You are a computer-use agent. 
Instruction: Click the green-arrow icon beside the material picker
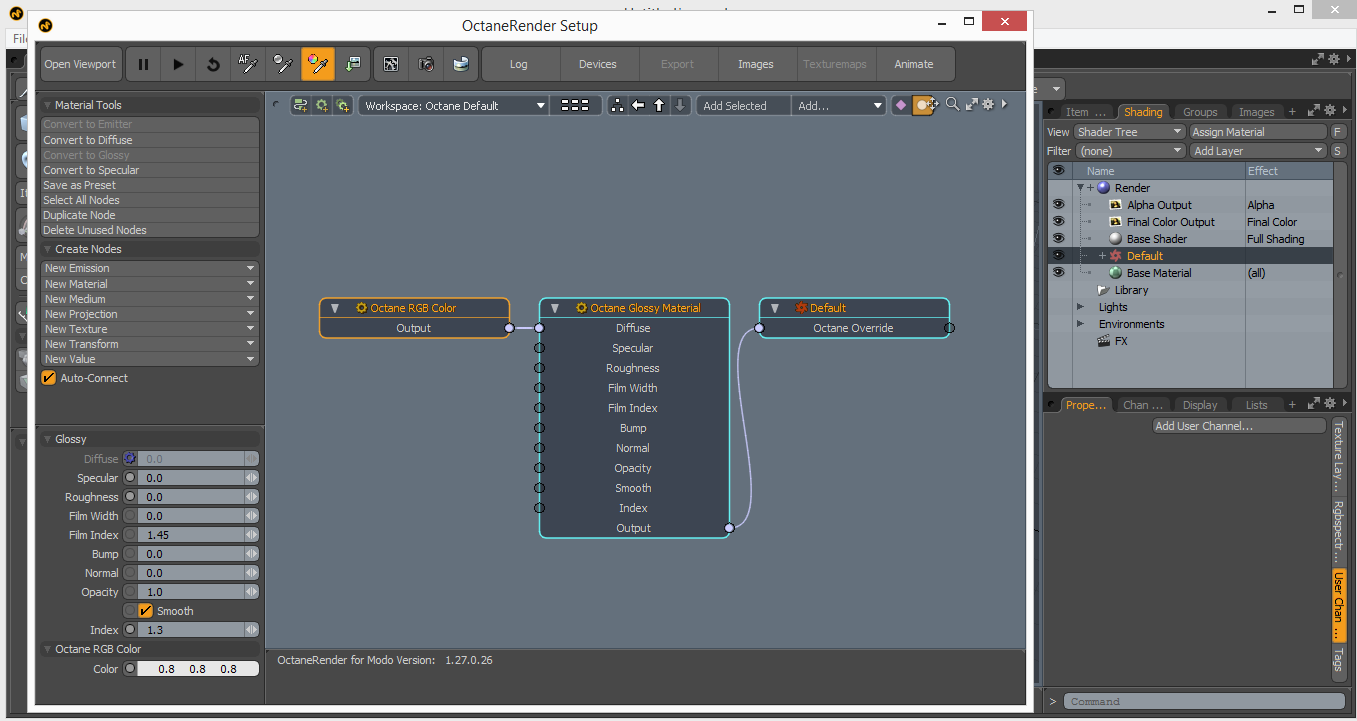[x=353, y=64]
